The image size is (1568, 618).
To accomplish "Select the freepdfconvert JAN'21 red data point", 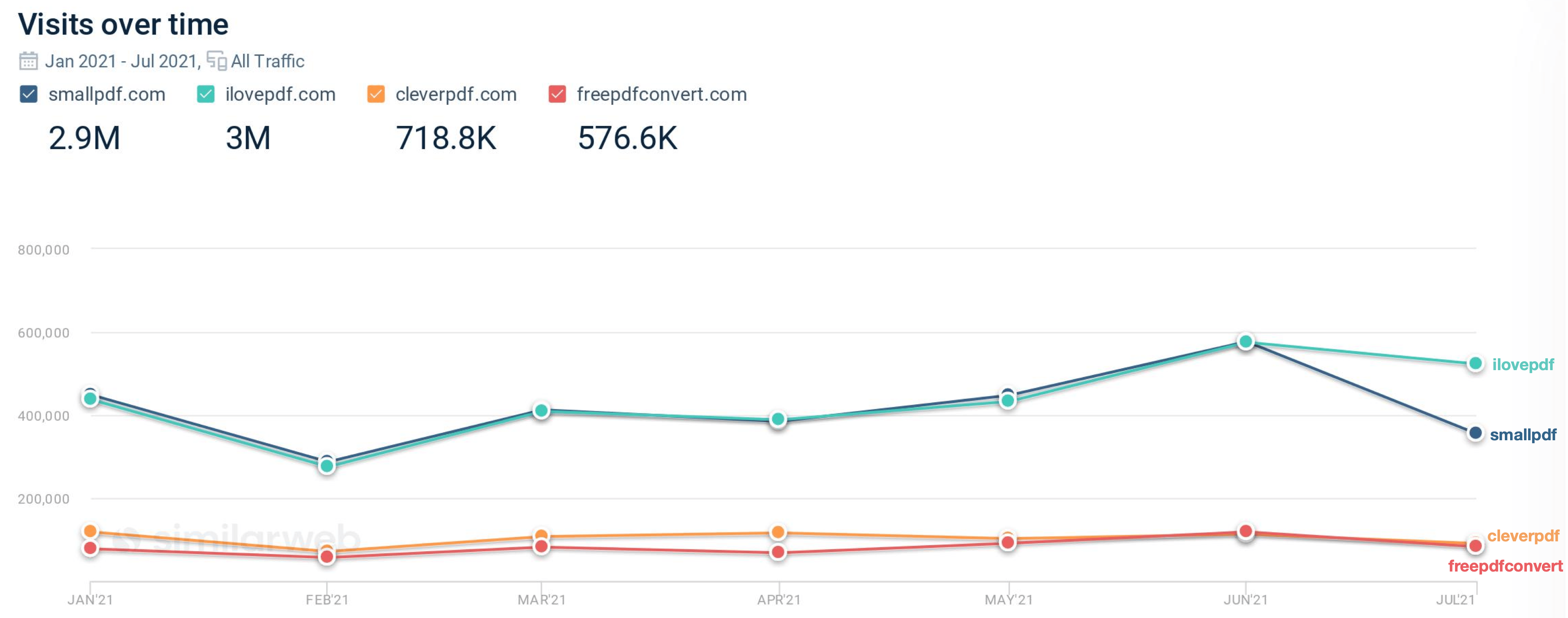I will point(90,549).
